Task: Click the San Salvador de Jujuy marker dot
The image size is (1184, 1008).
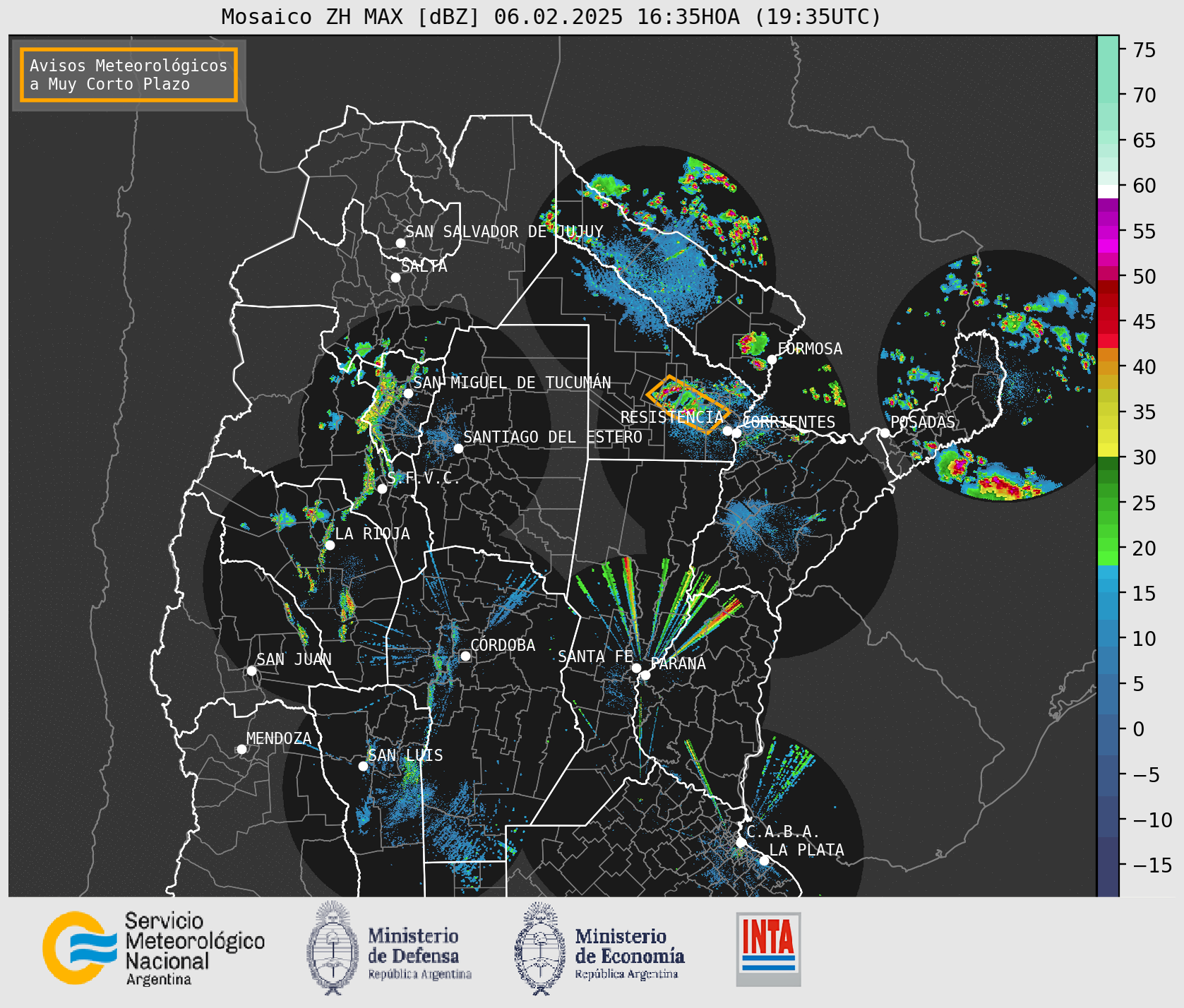Action: (400, 243)
